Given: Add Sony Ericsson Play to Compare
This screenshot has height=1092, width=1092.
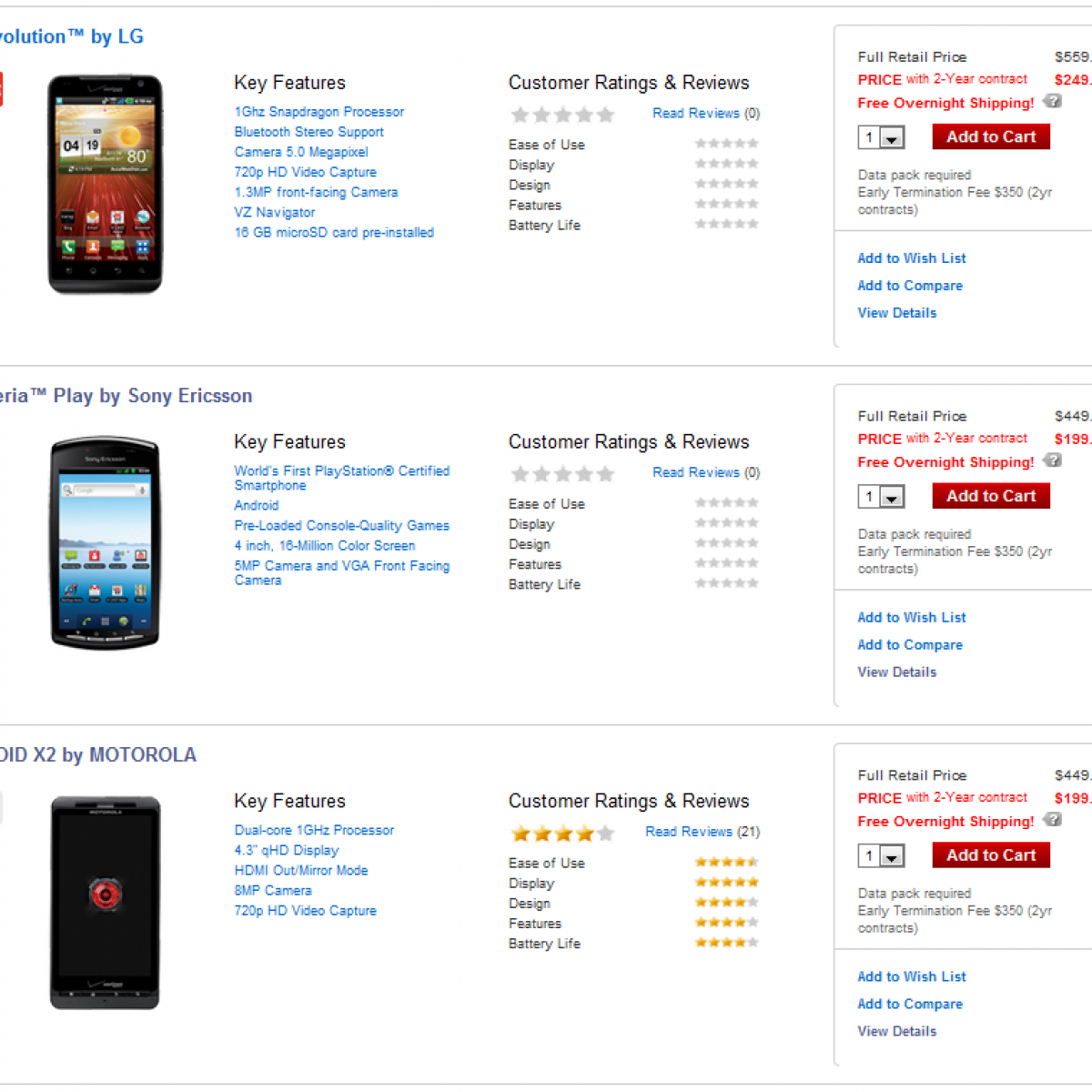Looking at the screenshot, I should (909, 645).
